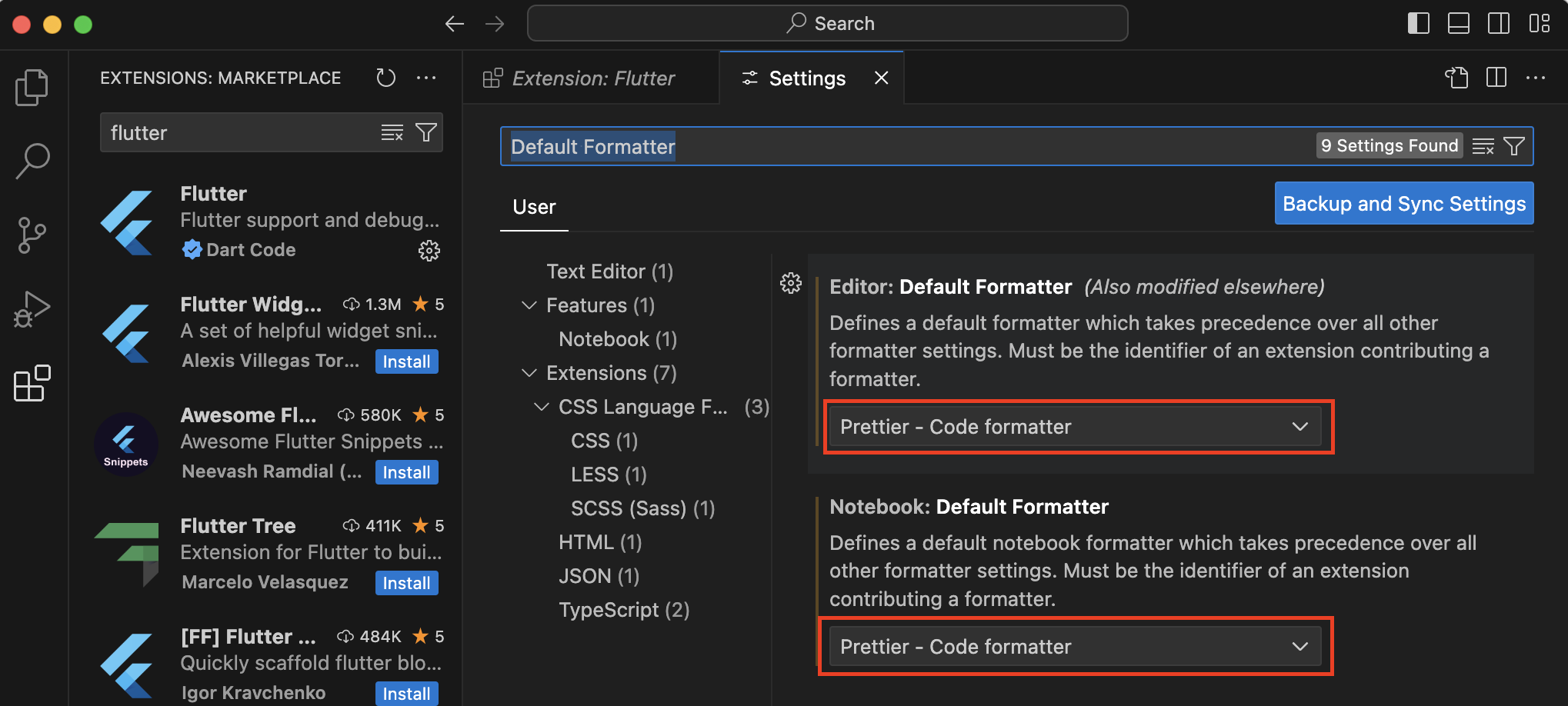Viewport: 1568px width, 706px height.
Task: Click Backup and Sync Settings button
Action: click(x=1404, y=204)
